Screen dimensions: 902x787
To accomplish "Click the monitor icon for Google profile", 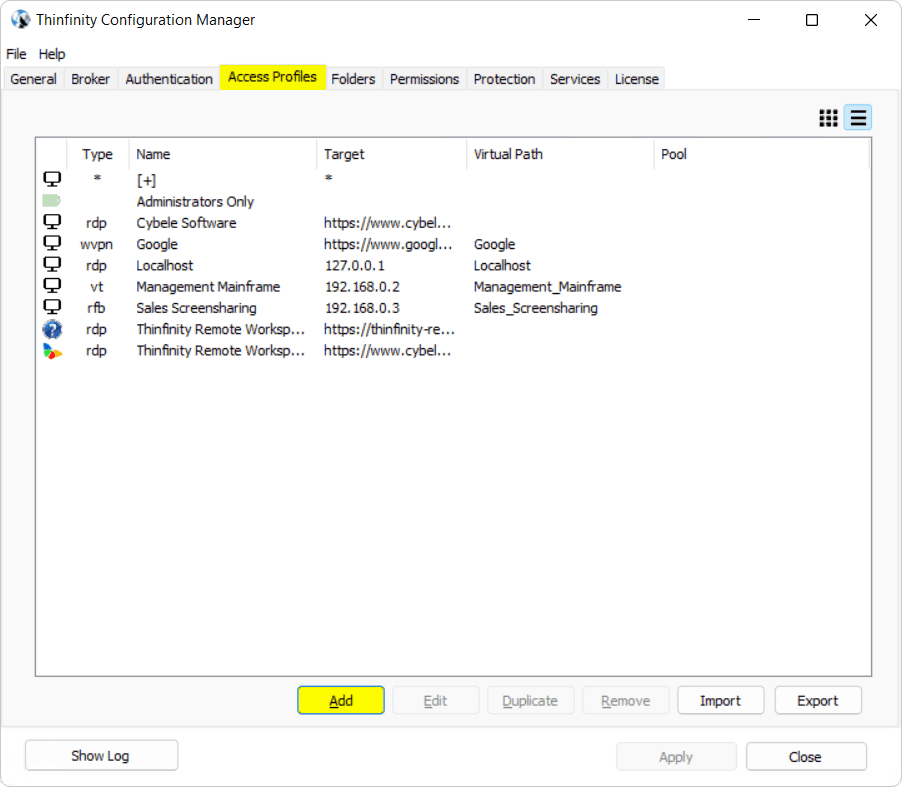I will pos(52,243).
